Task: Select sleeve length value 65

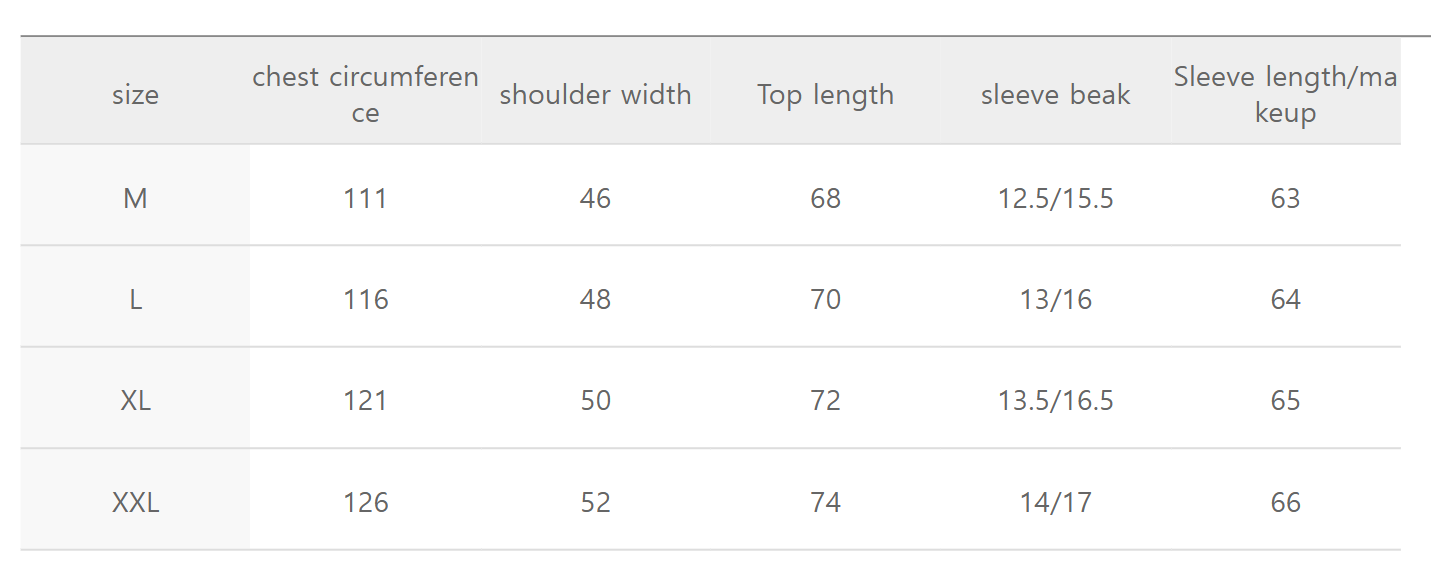Action: click(1285, 400)
